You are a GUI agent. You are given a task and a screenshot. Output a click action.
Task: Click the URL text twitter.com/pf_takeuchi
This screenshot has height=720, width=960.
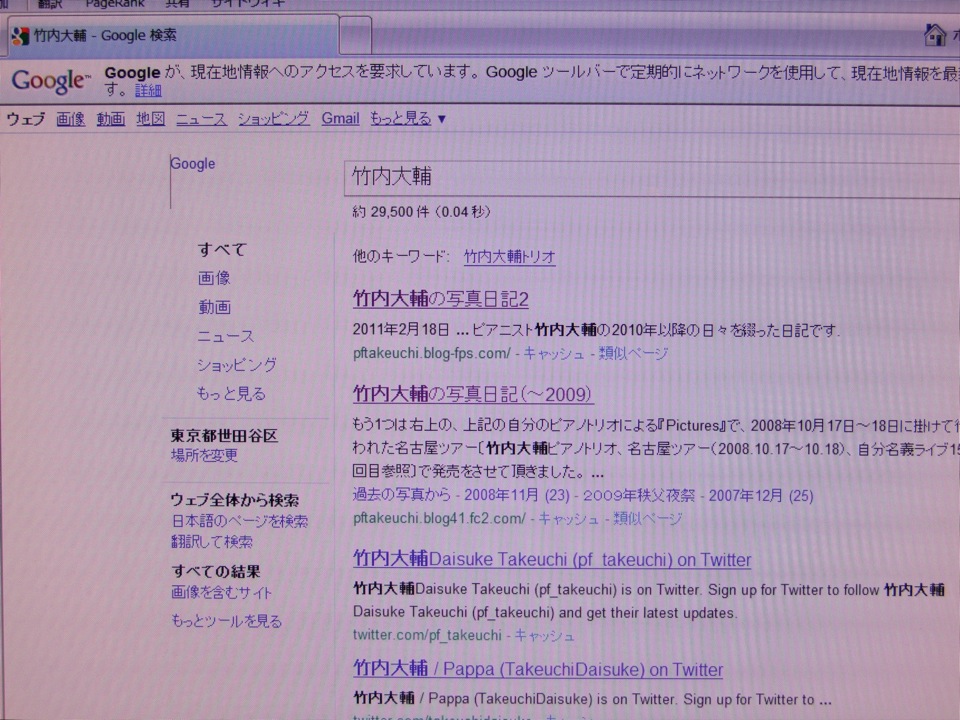[x=427, y=636]
